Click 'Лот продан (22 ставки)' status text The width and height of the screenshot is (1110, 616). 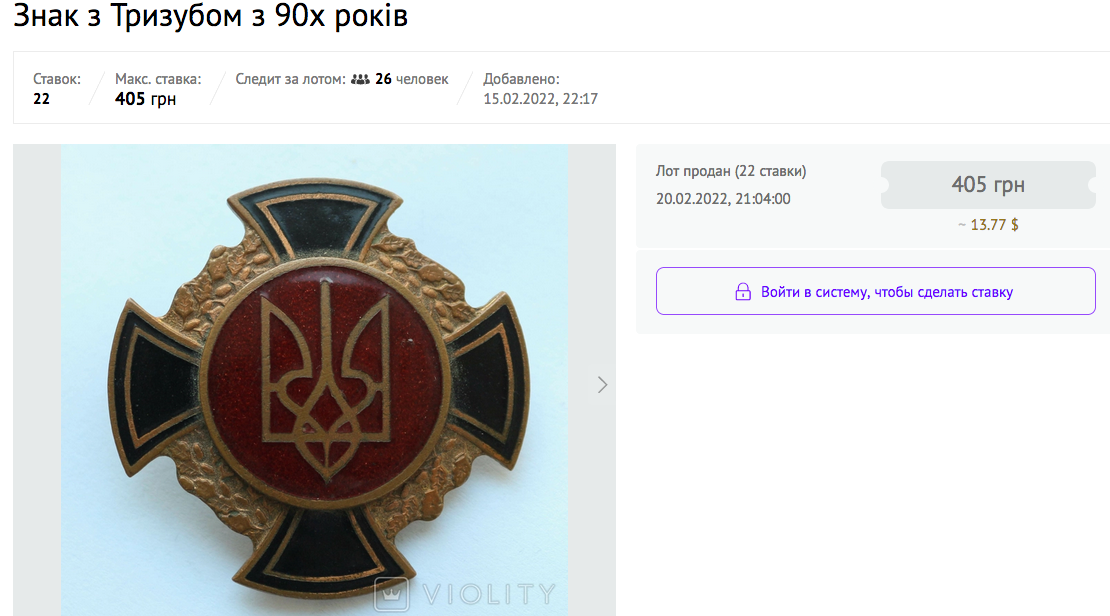(731, 171)
